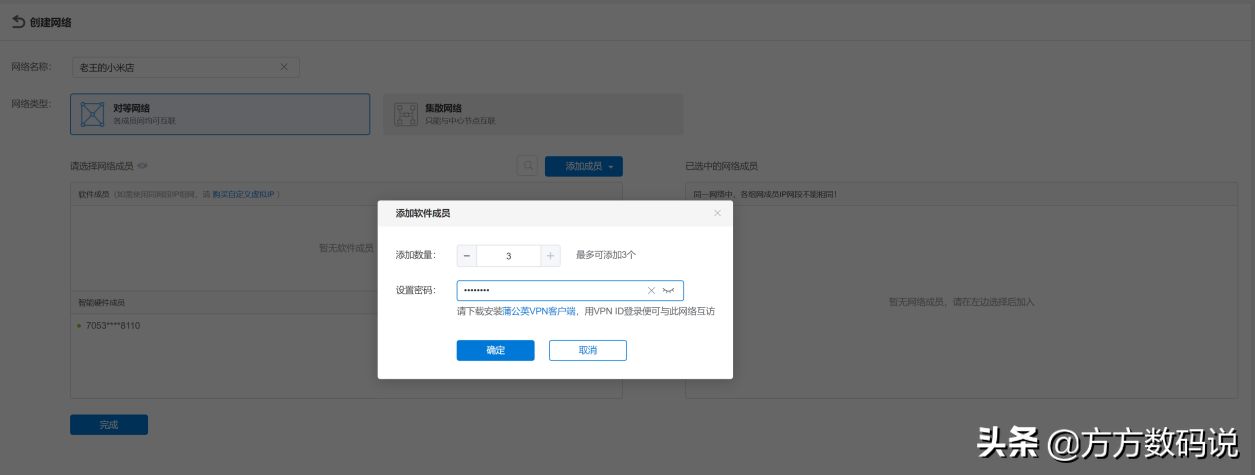Open the 蒲公英VPN客户端 download link

coord(538,311)
